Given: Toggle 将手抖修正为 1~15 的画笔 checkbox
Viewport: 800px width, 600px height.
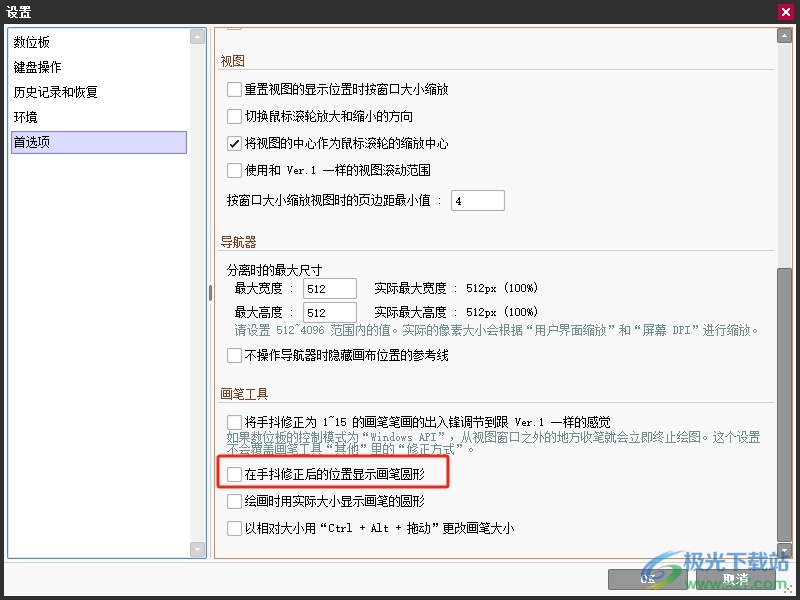Looking at the screenshot, I should click(234, 422).
